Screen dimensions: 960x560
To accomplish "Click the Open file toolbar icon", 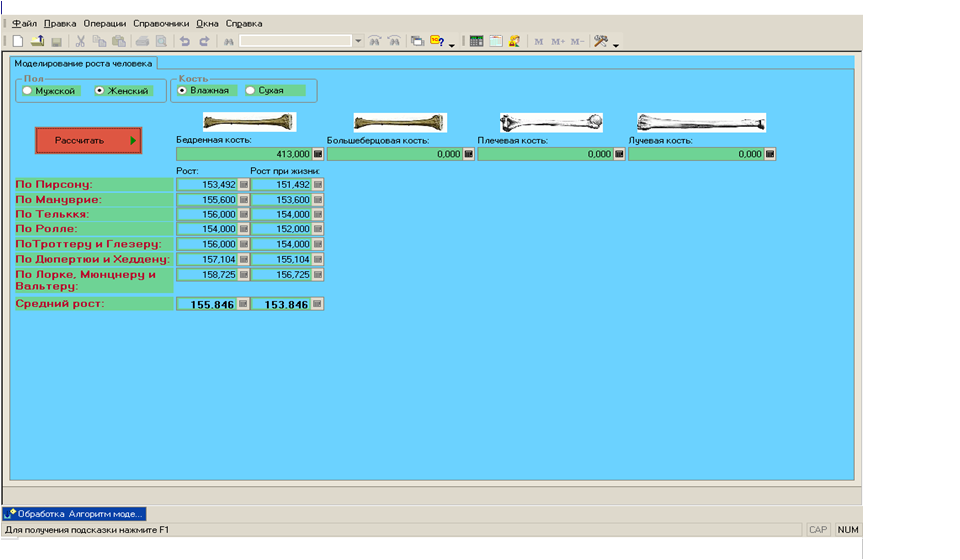I will pos(37,41).
